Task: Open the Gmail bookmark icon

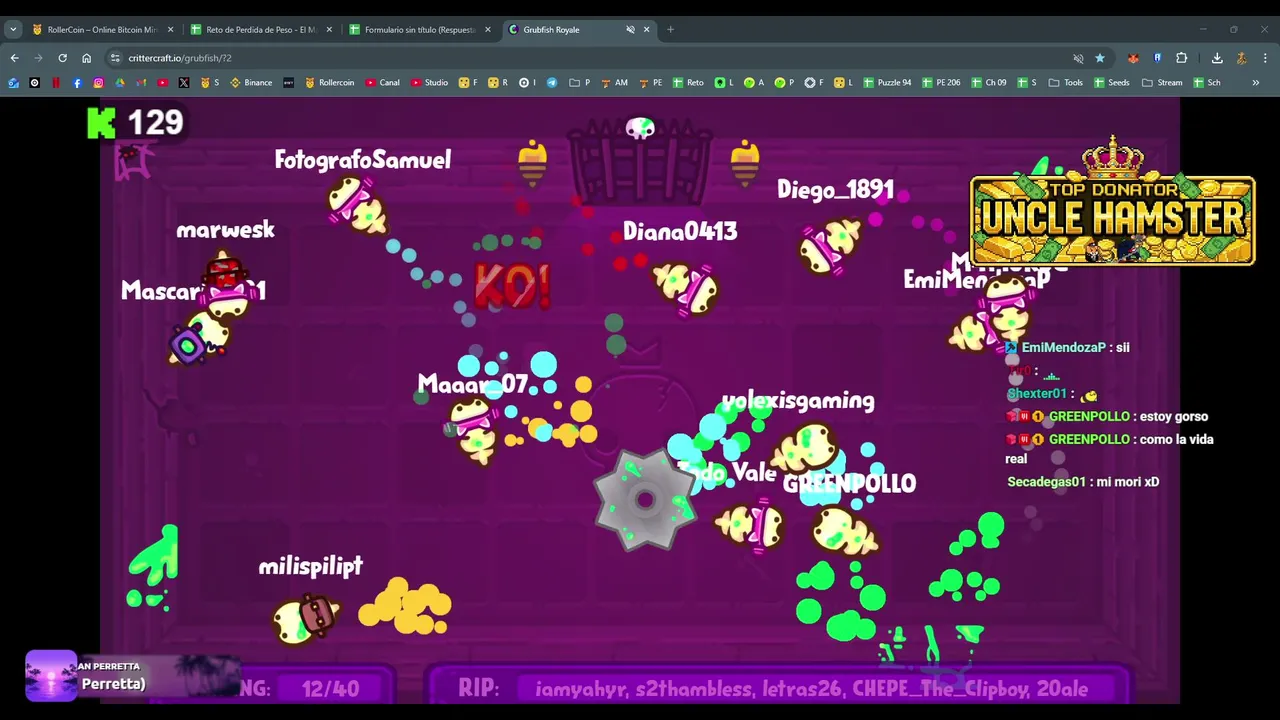Action: coord(141,83)
